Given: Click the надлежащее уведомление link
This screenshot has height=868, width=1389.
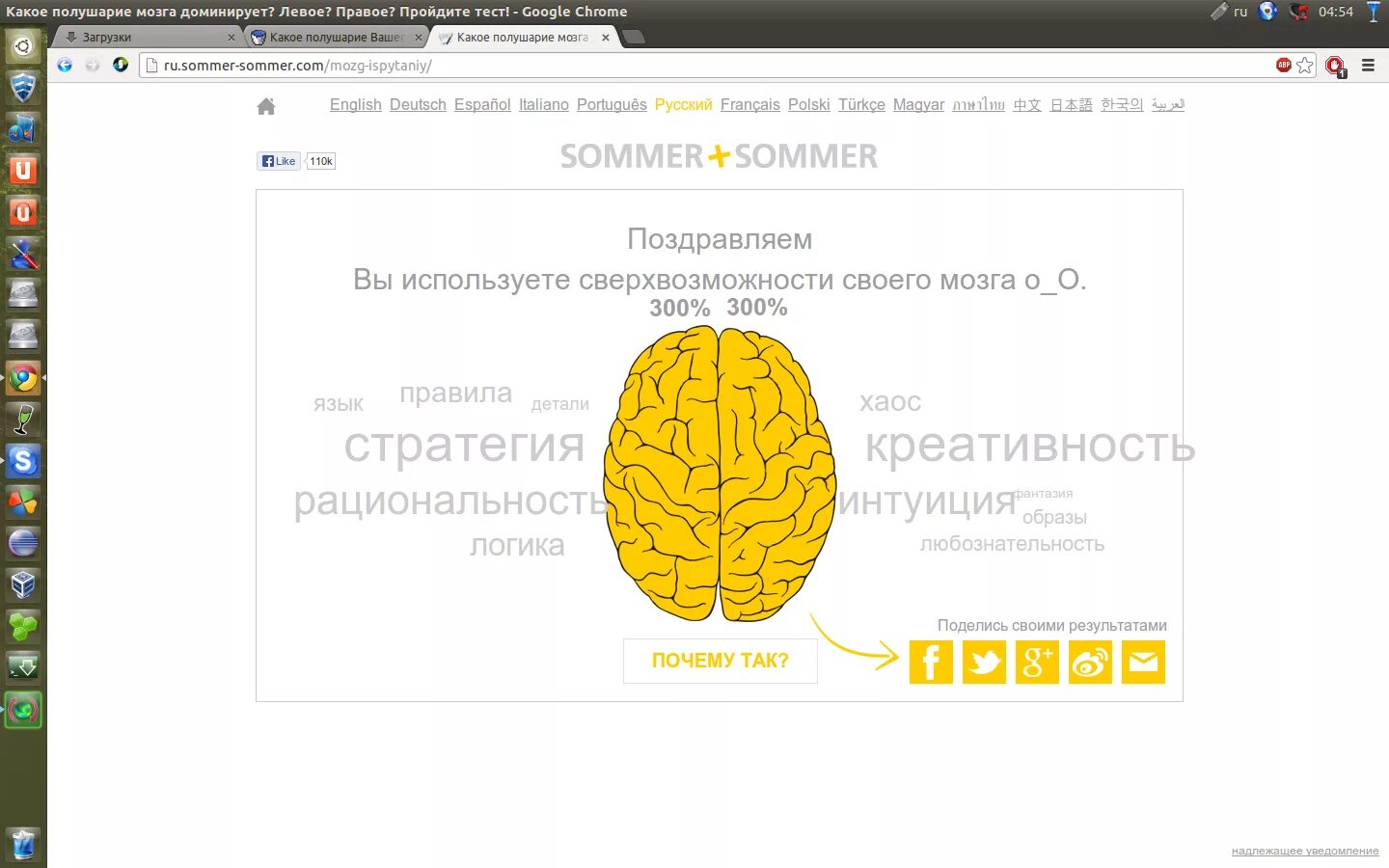Looking at the screenshot, I should click(1305, 851).
